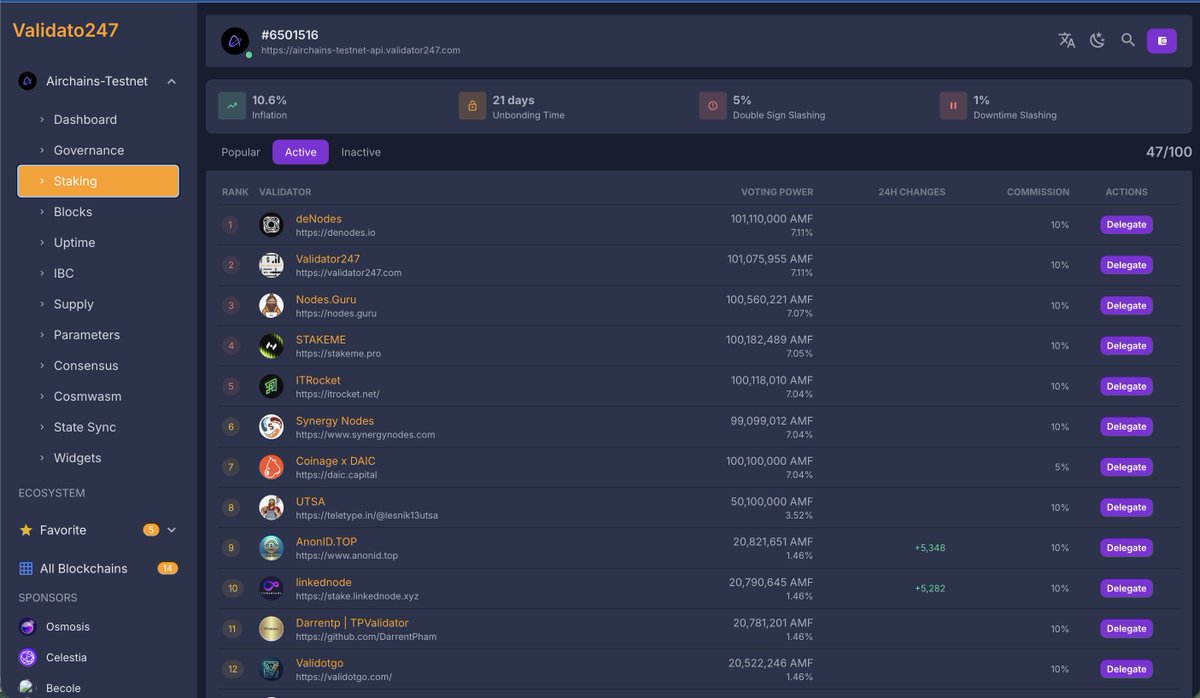Open the purple wallet button

point(1162,40)
